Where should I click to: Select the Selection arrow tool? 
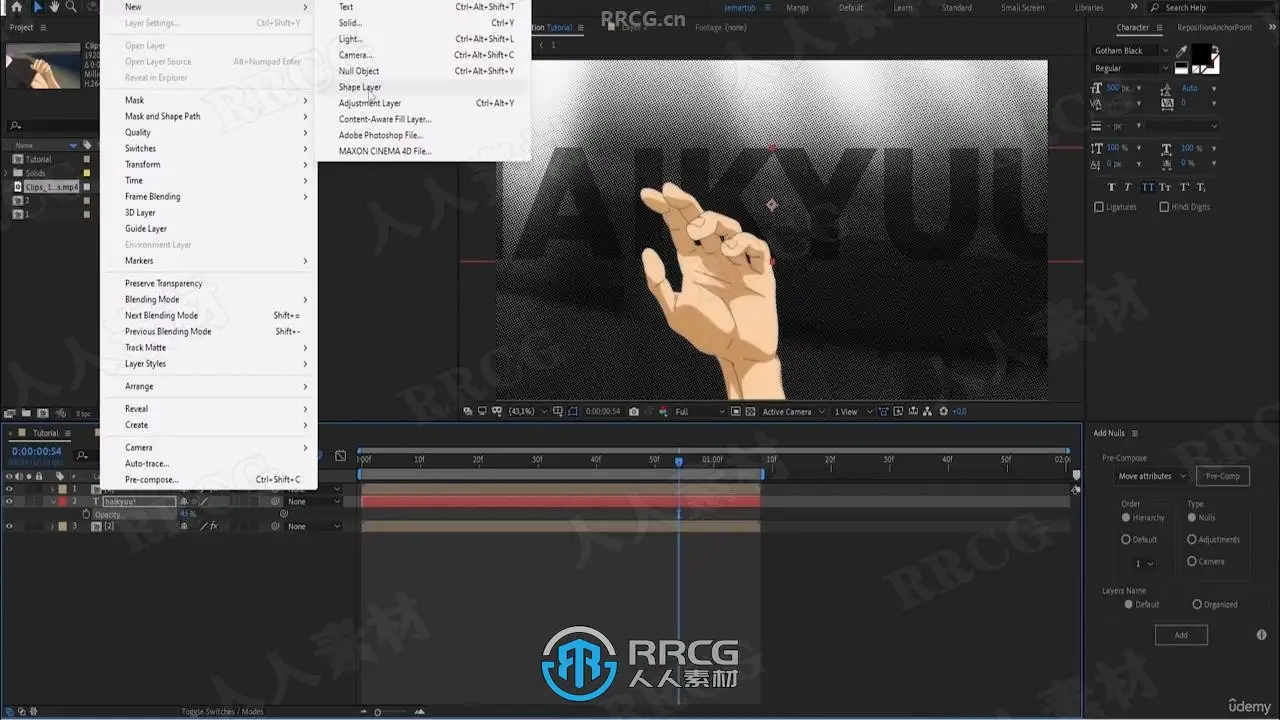38,7
